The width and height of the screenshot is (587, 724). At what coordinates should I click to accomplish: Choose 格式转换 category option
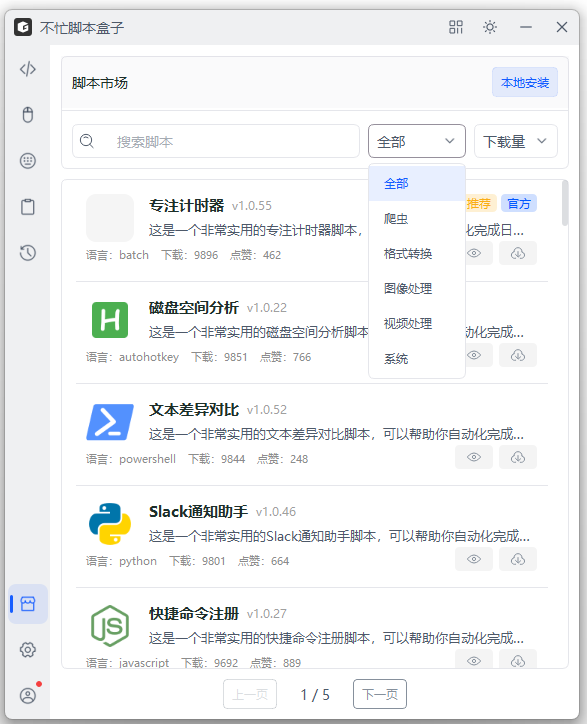(x=417, y=253)
